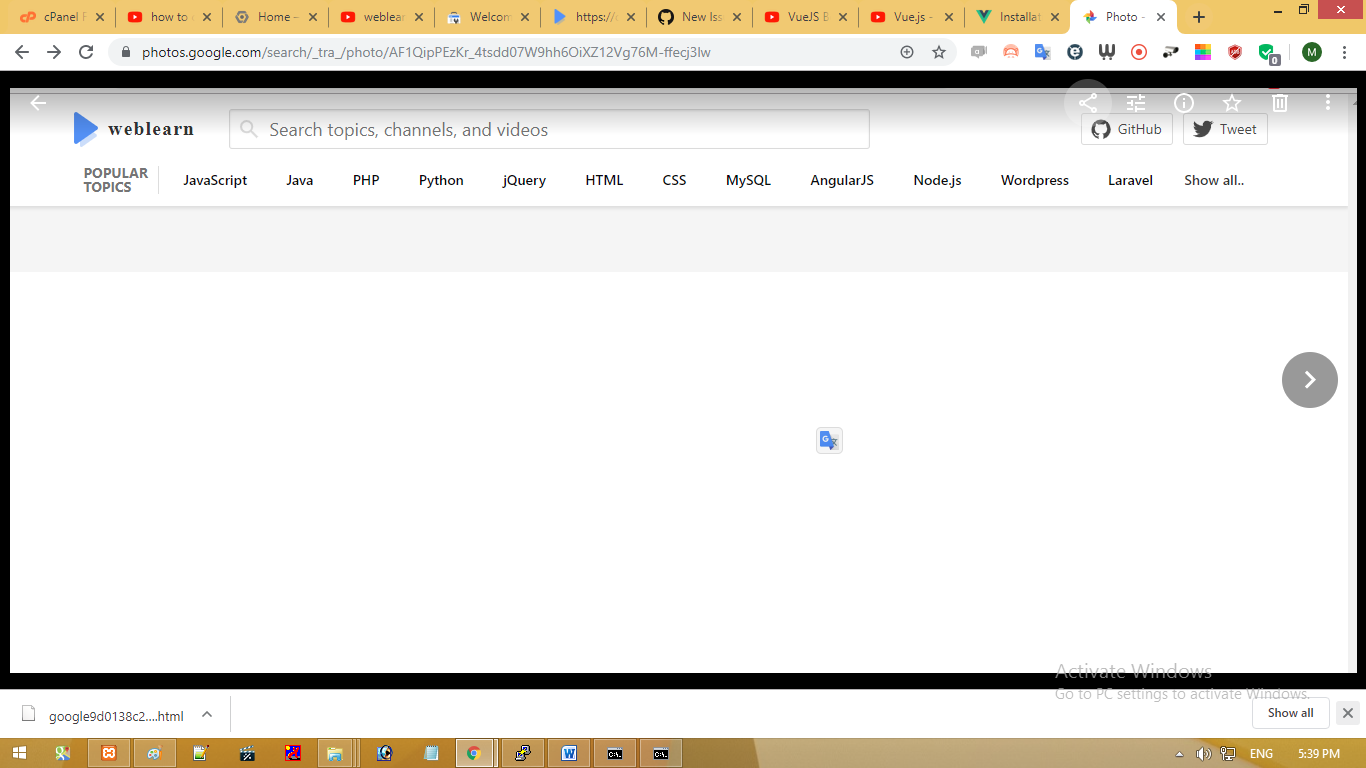Open the photo viewer more options menu
The image size is (1366, 768).
1328,103
